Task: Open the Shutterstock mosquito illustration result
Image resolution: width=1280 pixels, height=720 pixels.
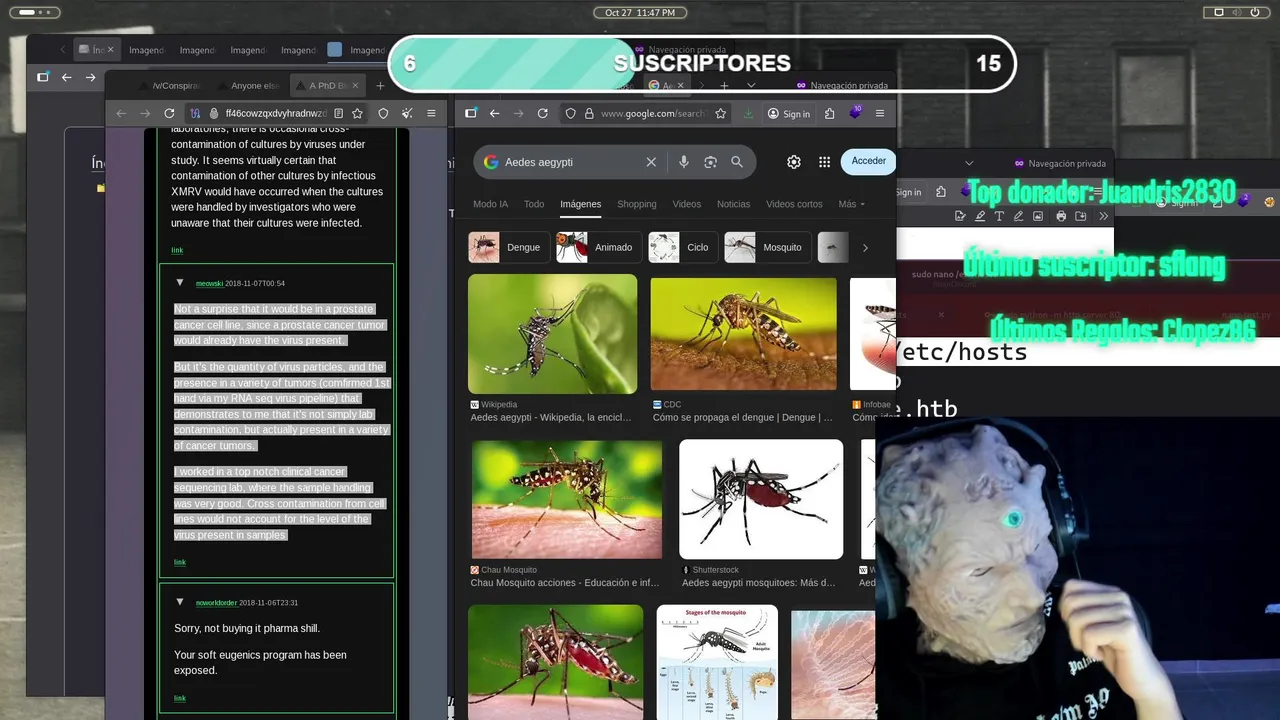Action: [x=761, y=499]
